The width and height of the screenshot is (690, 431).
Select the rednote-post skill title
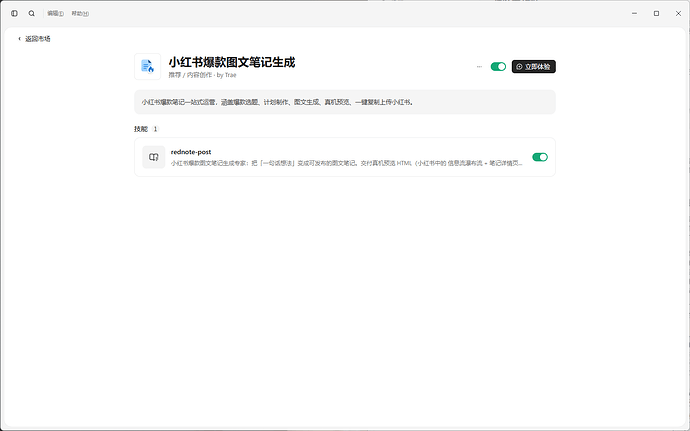[191, 152]
